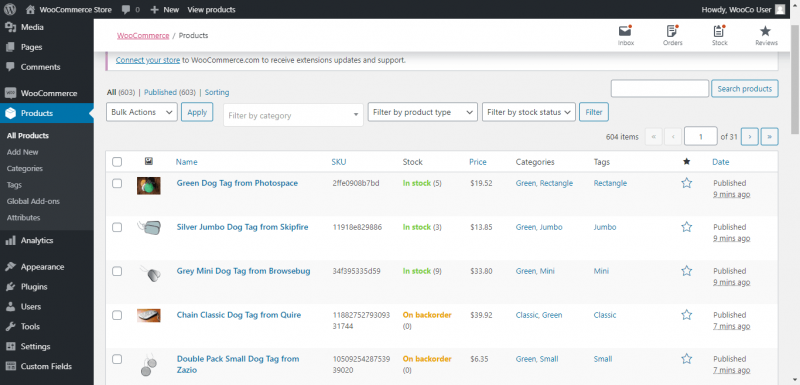Toggle featured star for Silver Jumbo Dog Tag
This screenshot has width=800, height=385.
tap(687, 227)
